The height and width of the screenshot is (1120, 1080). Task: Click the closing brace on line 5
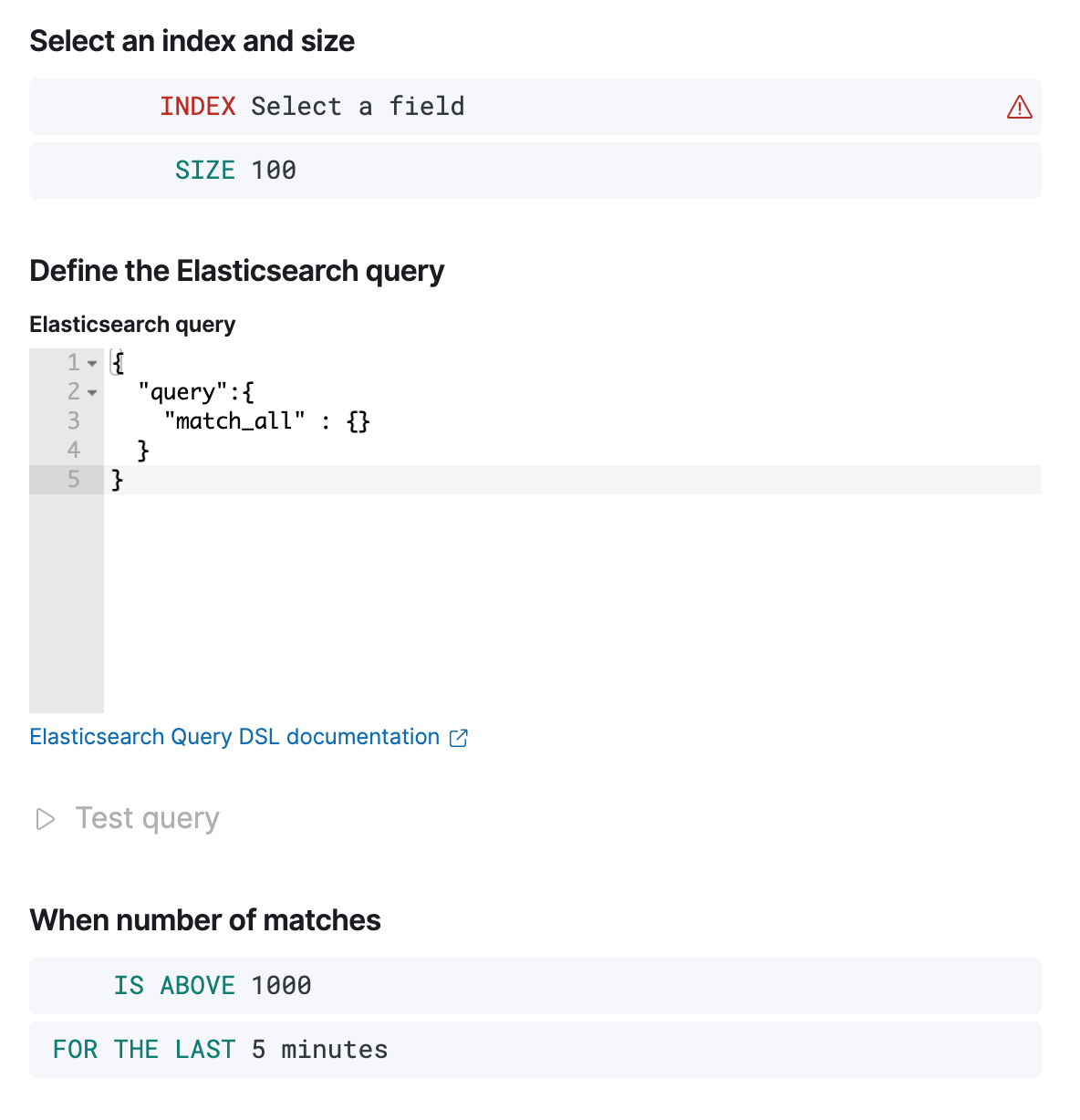click(116, 479)
